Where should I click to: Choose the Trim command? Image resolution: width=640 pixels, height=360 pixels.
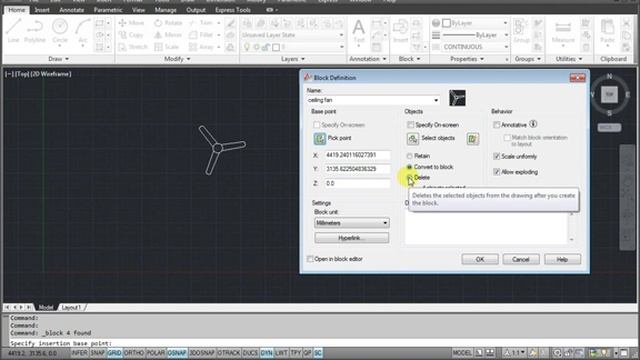pos(201,23)
